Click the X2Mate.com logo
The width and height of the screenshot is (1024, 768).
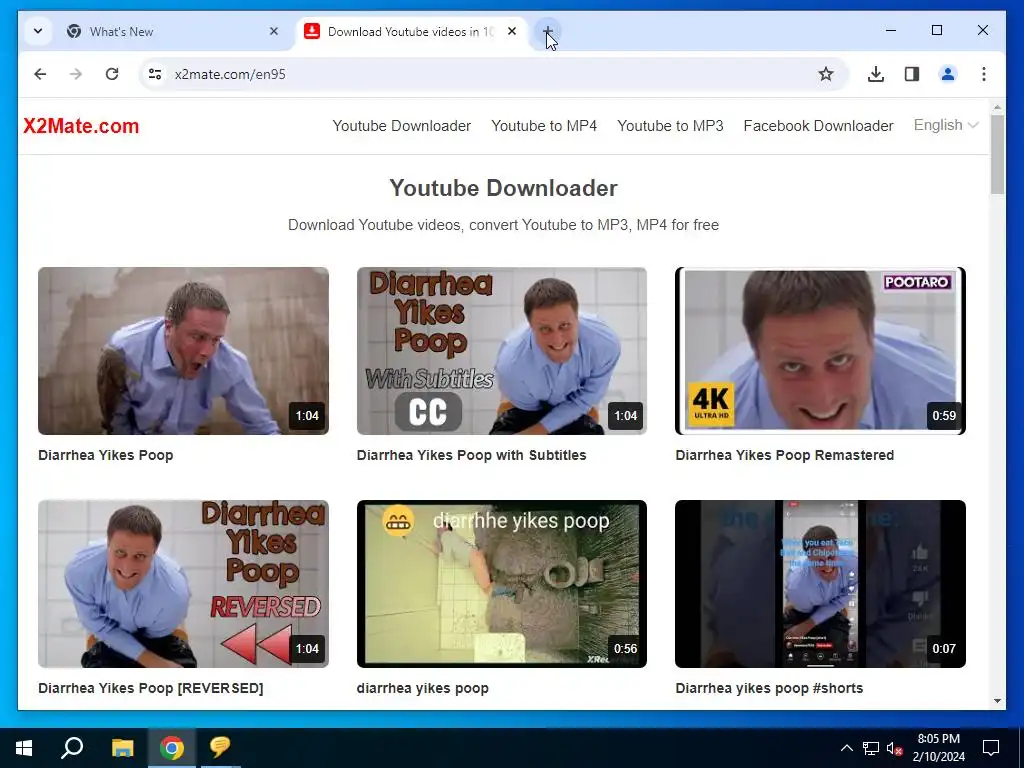click(81, 126)
